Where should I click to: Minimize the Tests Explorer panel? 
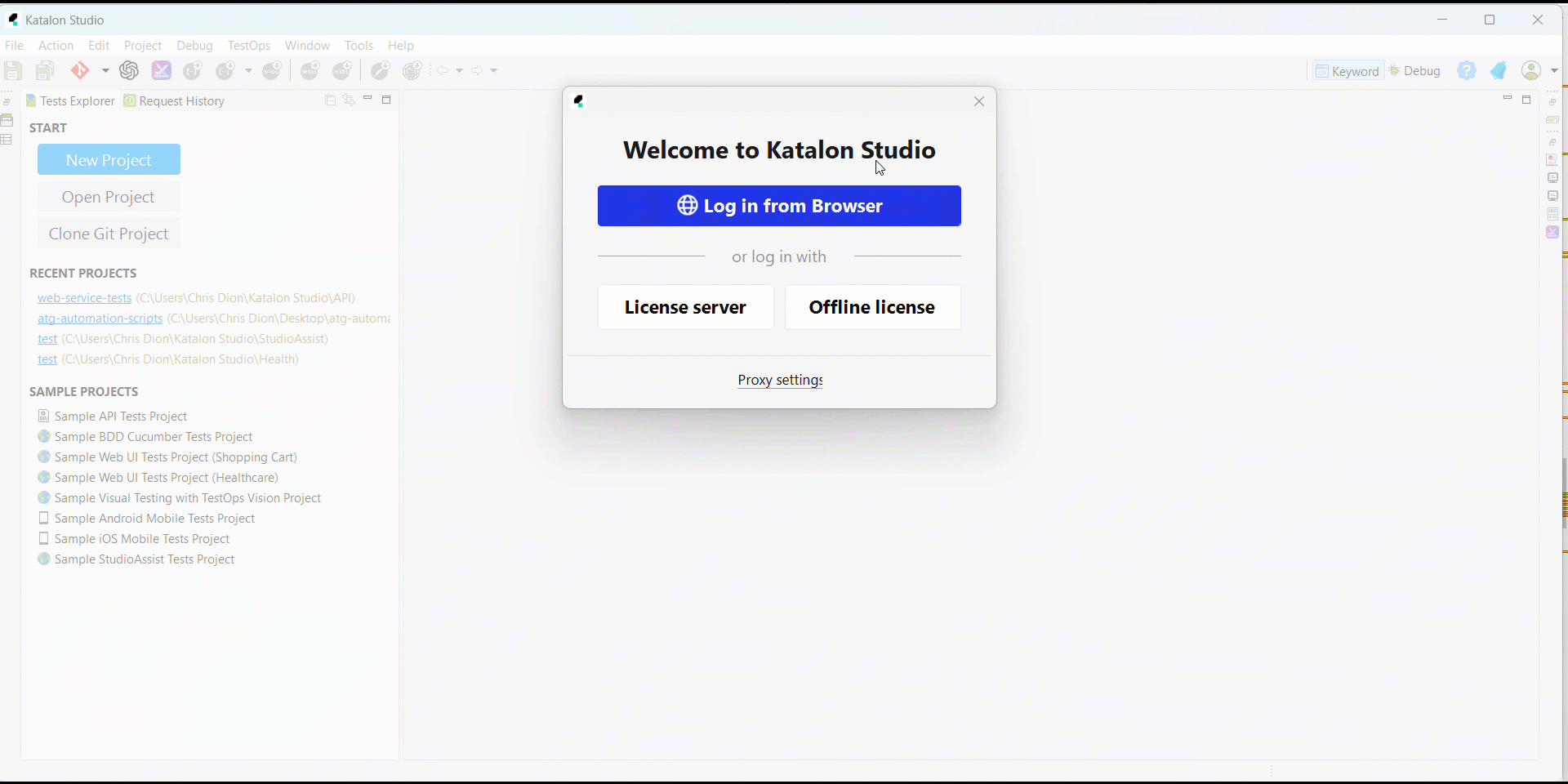367,99
